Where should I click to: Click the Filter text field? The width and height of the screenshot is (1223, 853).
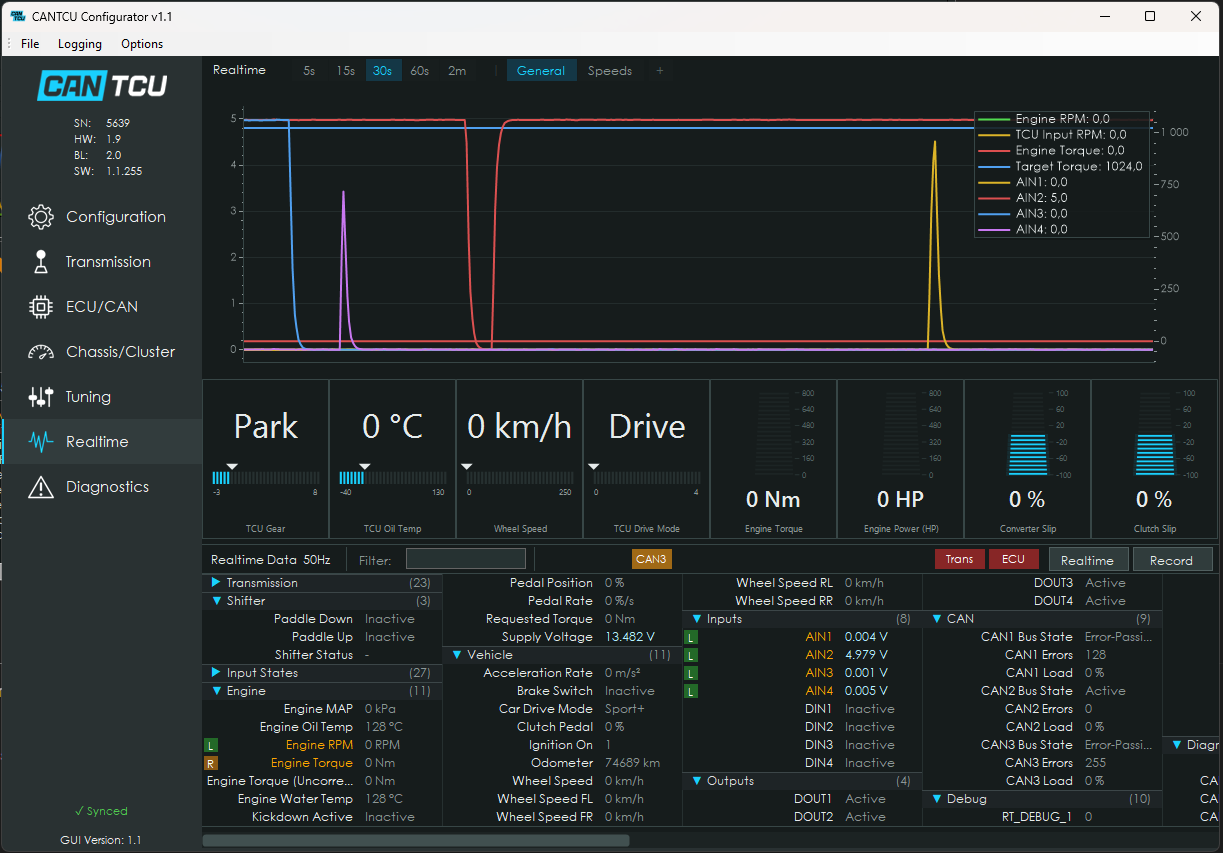[466, 560]
